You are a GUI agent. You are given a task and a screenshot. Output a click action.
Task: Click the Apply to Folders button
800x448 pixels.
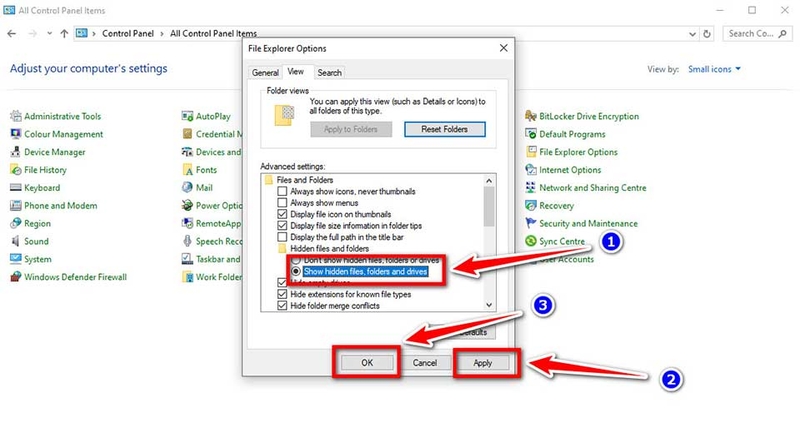pyautogui.click(x=351, y=130)
